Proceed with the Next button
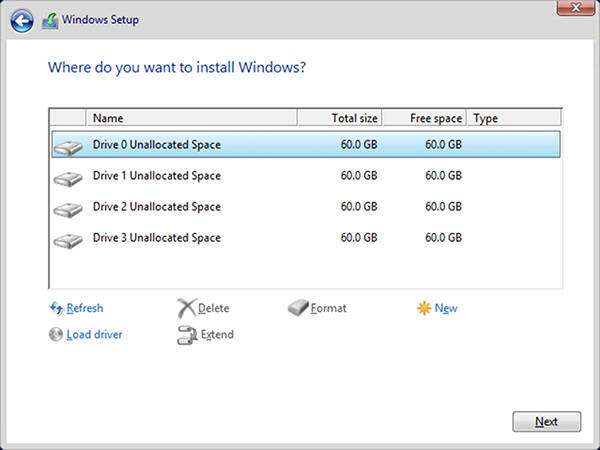Screen dimensions: 600x450 pyautogui.click(x=546, y=422)
